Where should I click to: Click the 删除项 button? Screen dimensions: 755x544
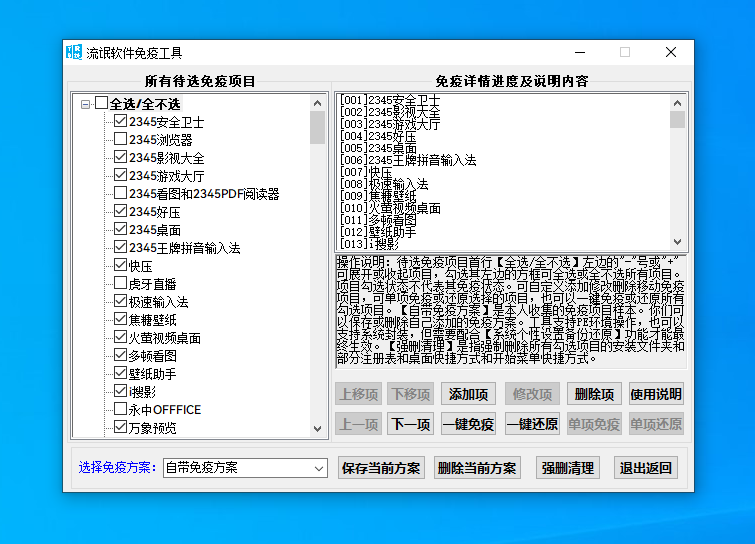pos(595,394)
